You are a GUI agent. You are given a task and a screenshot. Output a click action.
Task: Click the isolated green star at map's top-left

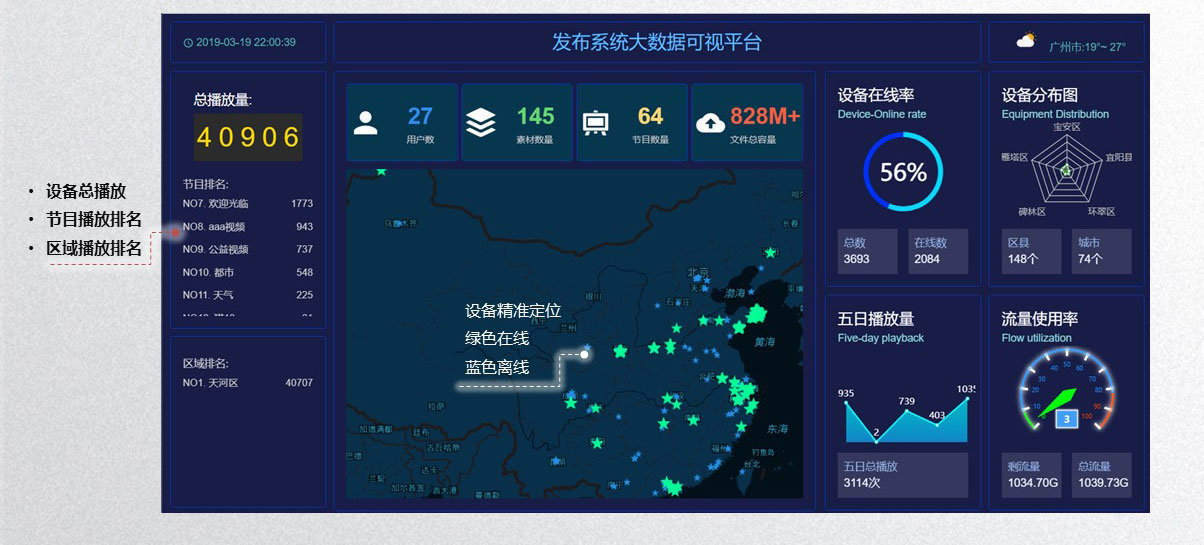[x=381, y=172]
